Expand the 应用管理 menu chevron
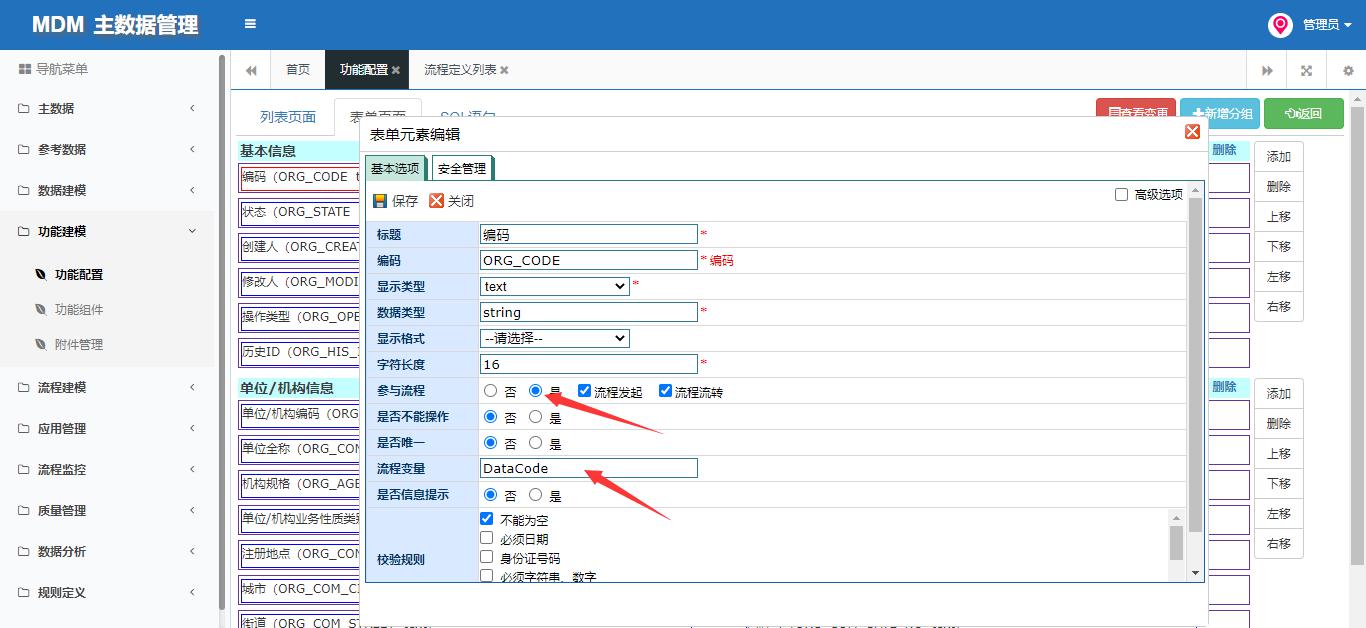This screenshot has height=628, width=1366. [192, 428]
